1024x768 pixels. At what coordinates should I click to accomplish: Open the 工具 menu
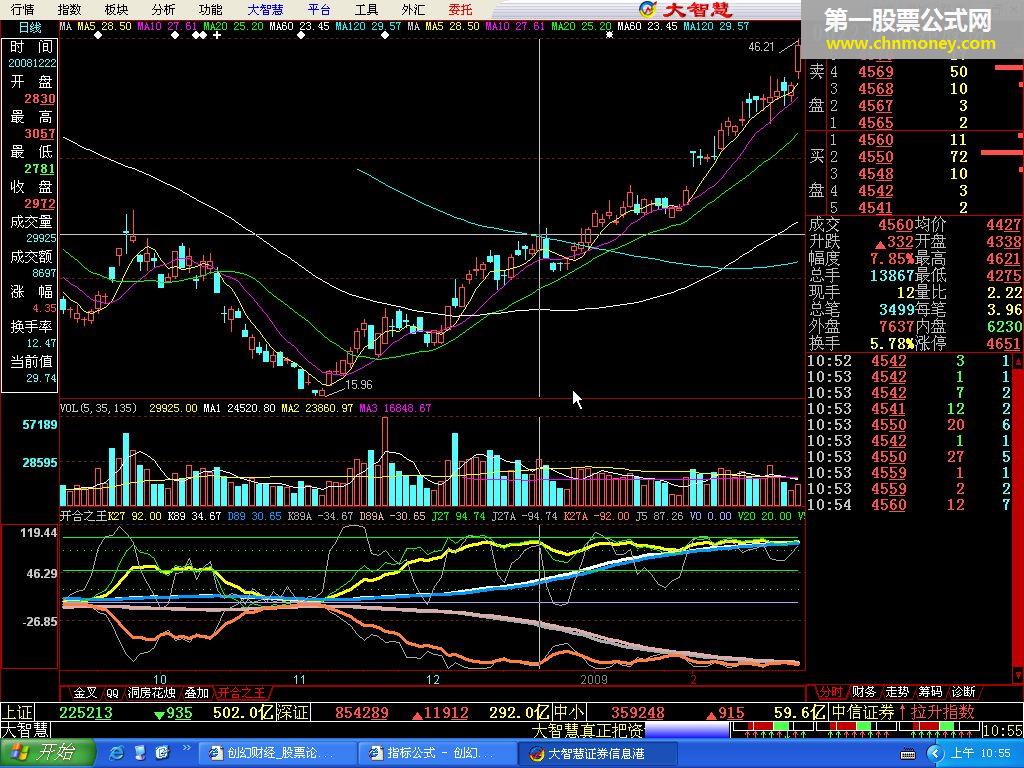point(366,10)
